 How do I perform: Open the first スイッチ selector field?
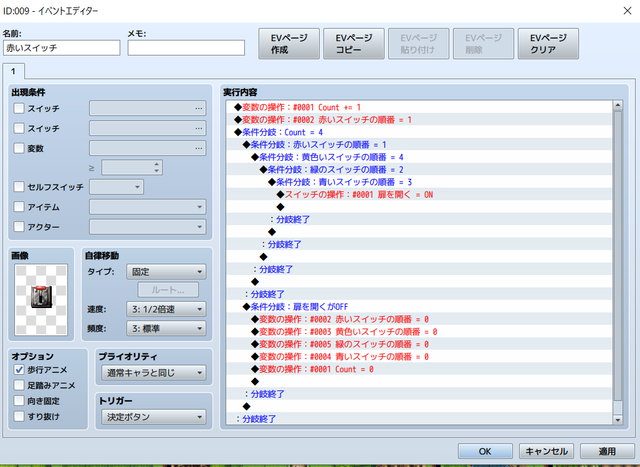[x=148, y=108]
